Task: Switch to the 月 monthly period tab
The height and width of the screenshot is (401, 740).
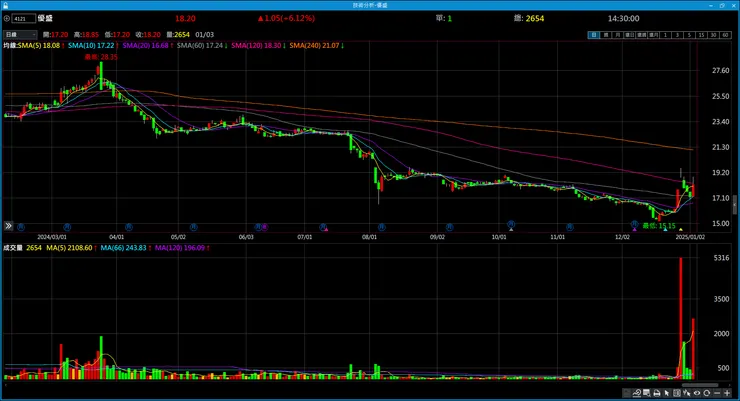Action: click(x=618, y=35)
